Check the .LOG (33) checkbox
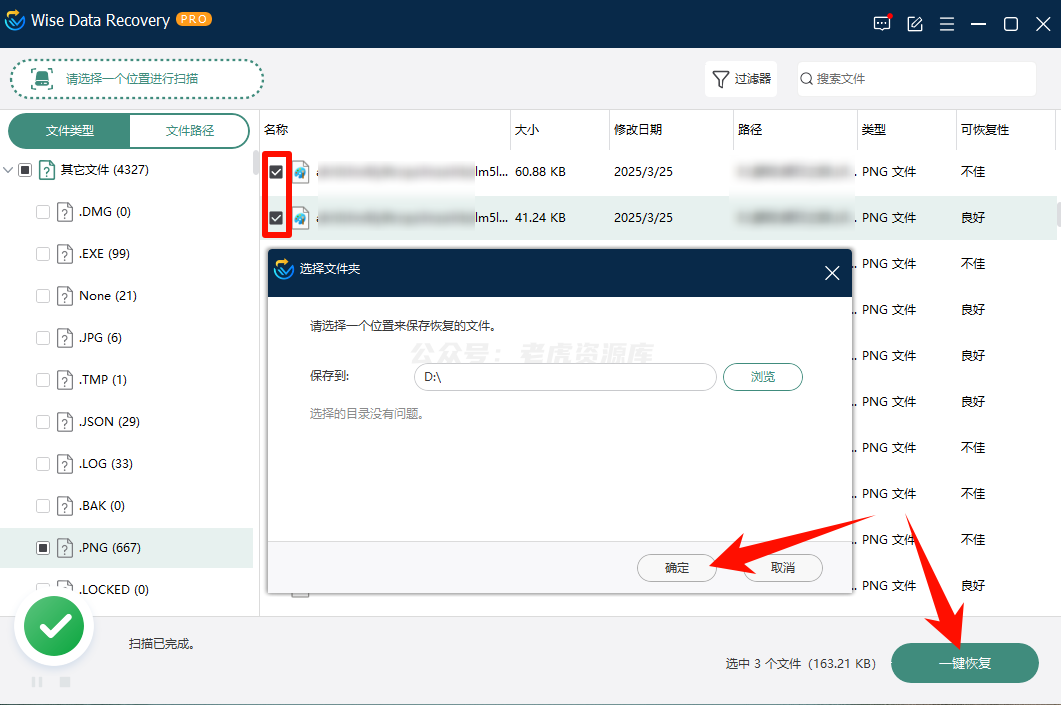Screen dimensions: 1061x705 (43, 463)
